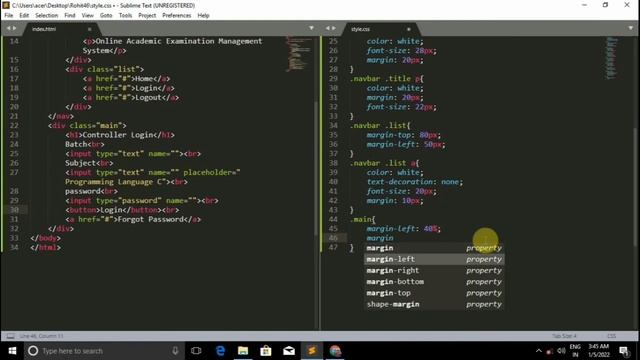The image size is (640, 360).
Task: Open Windows Start menu
Action: click(12, 351)
